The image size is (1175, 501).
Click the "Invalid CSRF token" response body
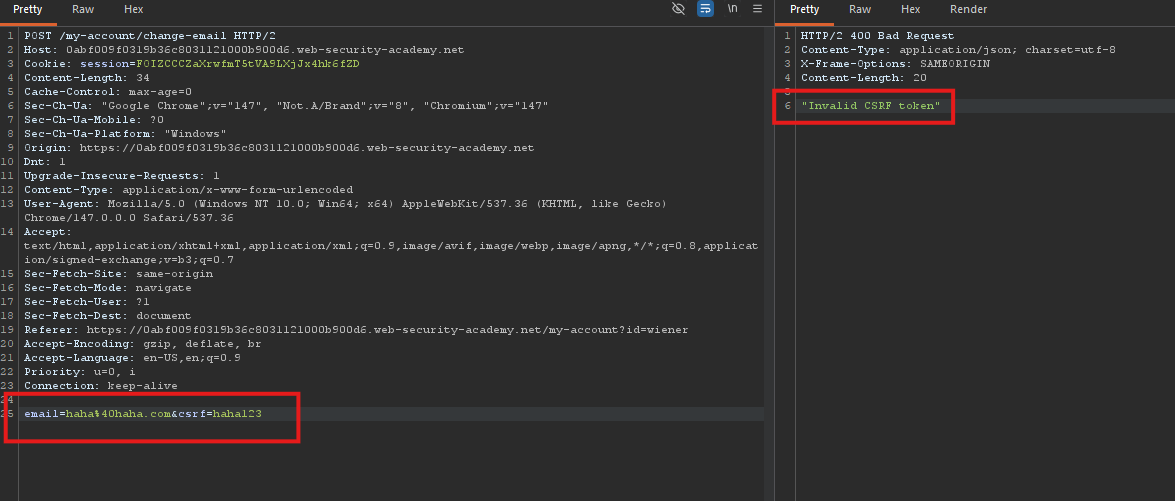871,106
